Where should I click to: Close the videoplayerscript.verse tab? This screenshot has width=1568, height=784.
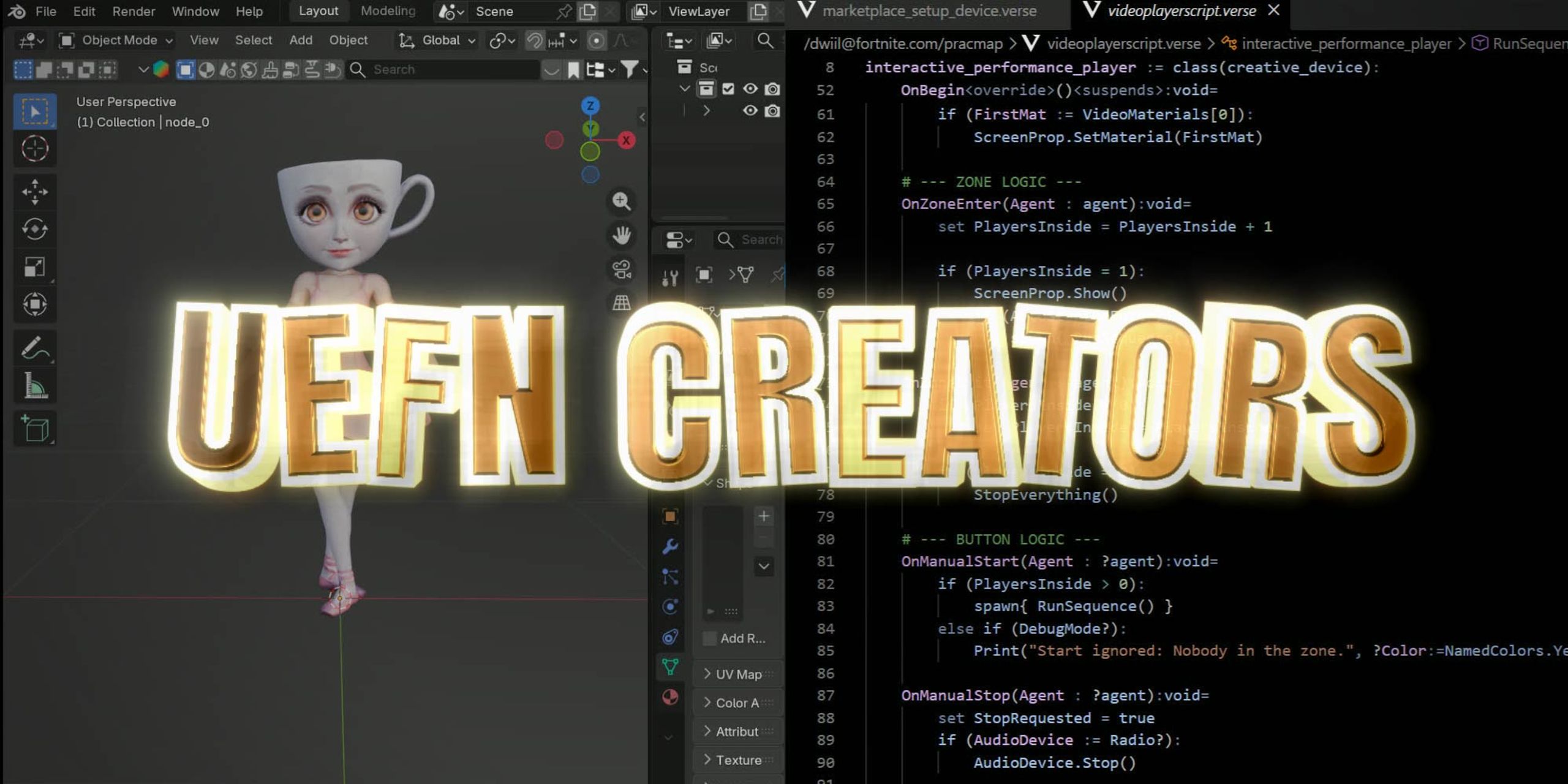[x=1273, y=10]
